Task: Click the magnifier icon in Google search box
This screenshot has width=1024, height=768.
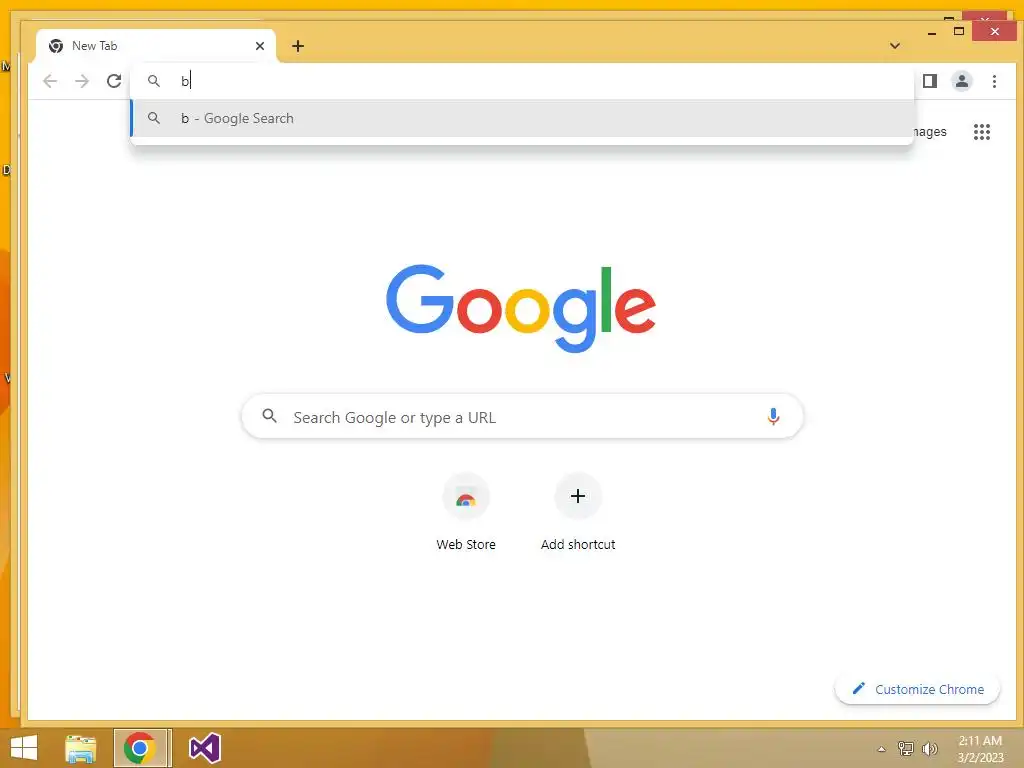Action: [x=269, y=415]
